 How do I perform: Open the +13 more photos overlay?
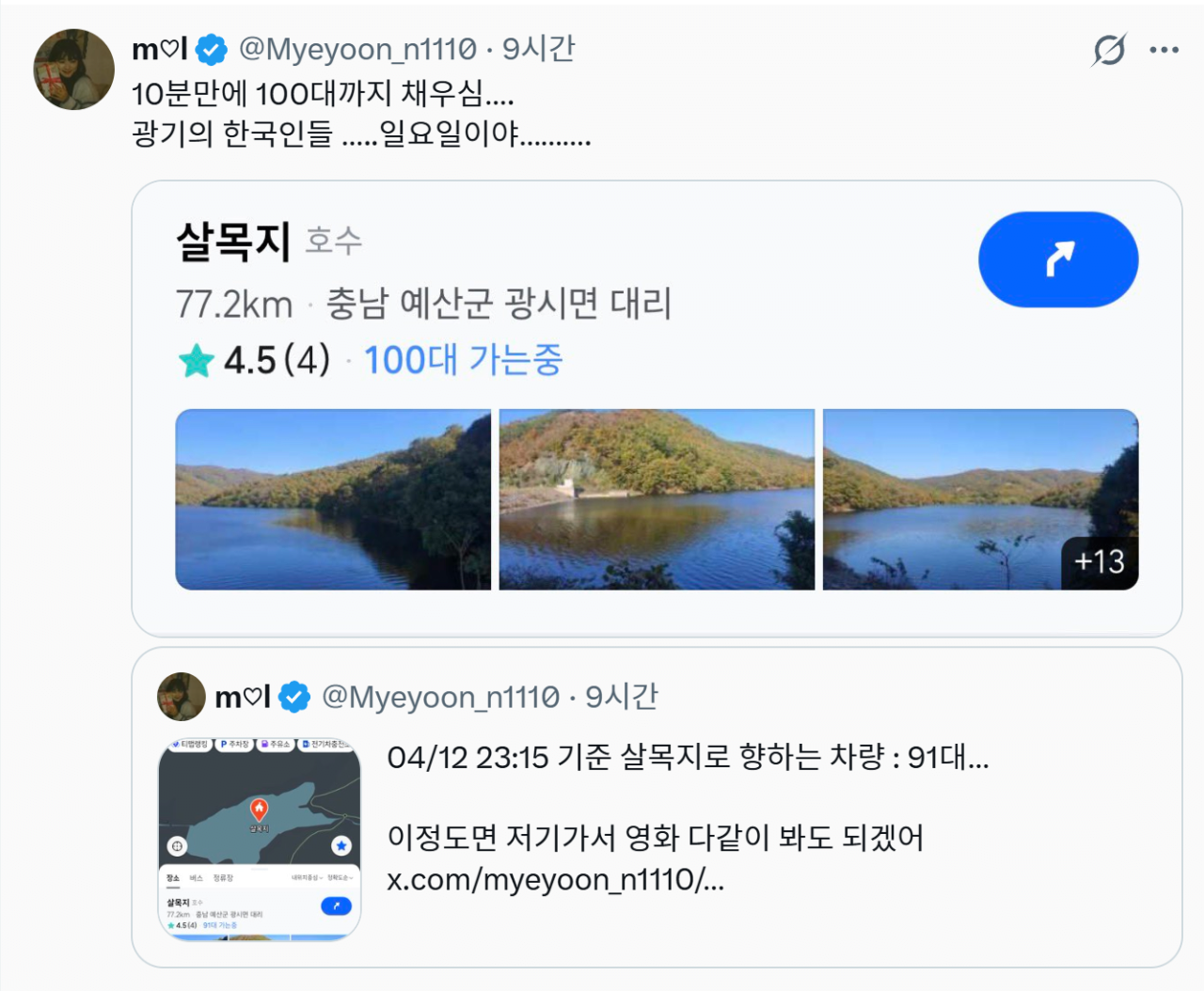click(1099, 562)
